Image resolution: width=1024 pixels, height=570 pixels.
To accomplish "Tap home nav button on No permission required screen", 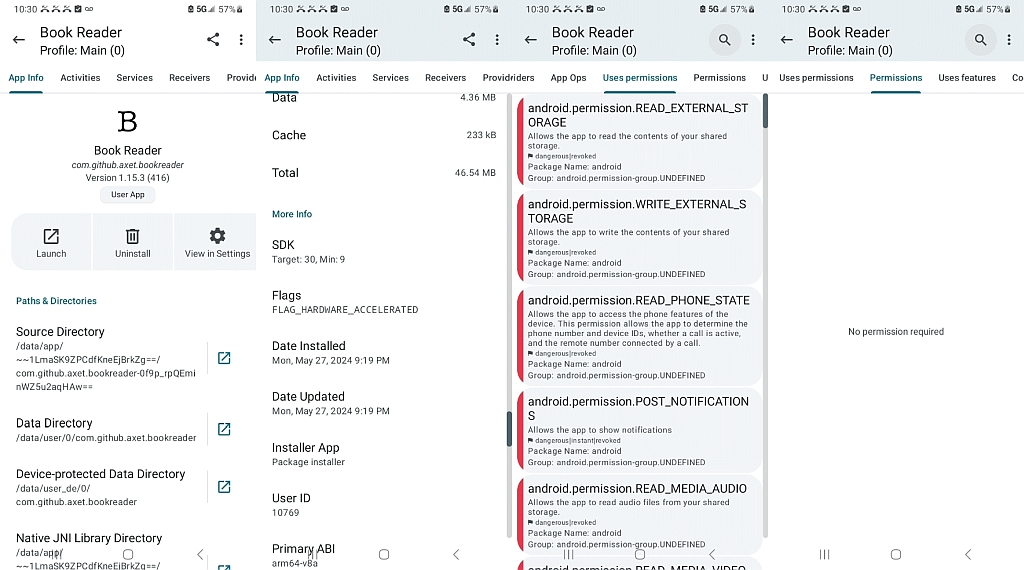I will click(x=896, y=554).
